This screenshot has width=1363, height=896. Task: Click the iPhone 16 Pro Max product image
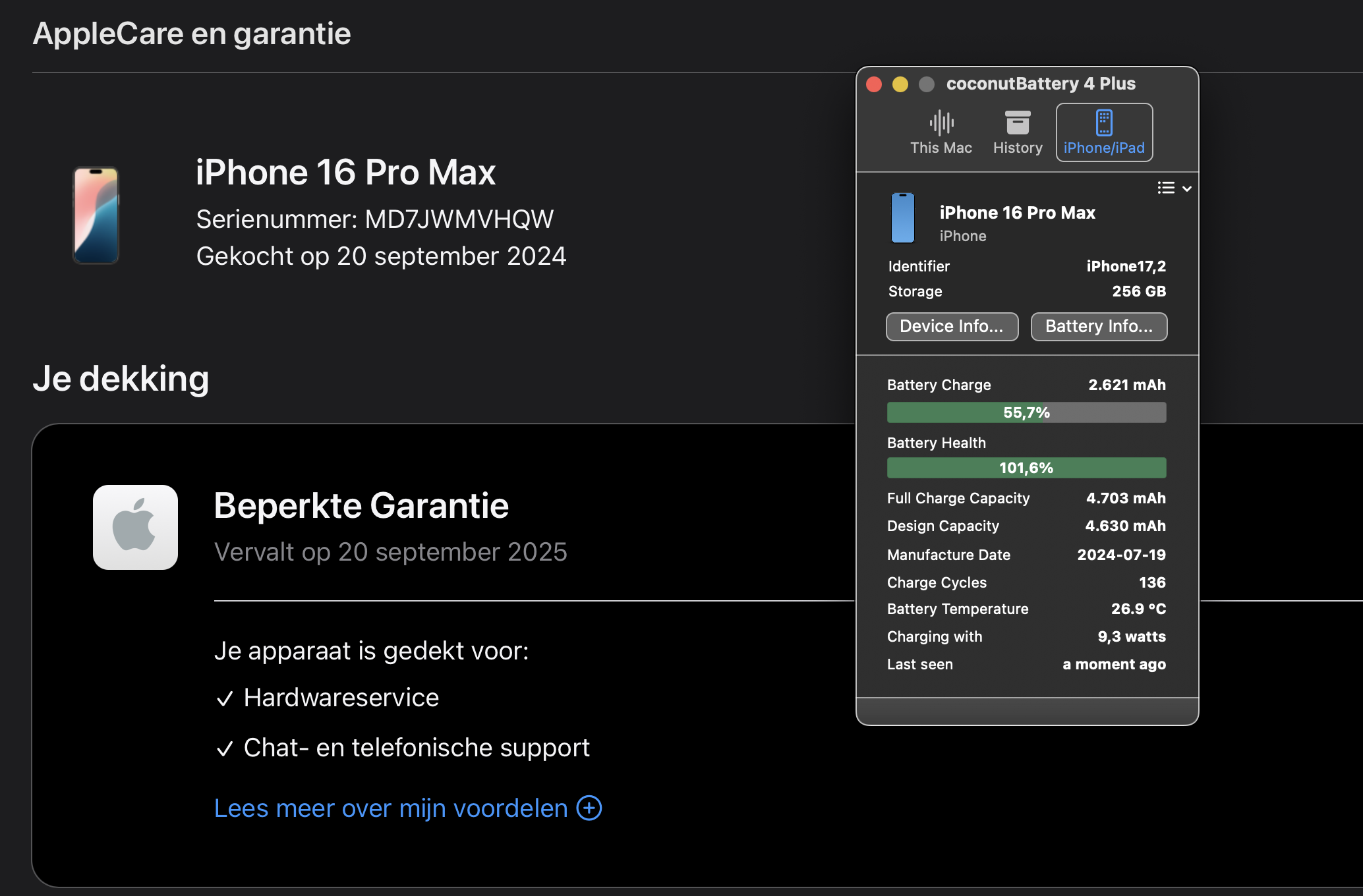(96, 215)
